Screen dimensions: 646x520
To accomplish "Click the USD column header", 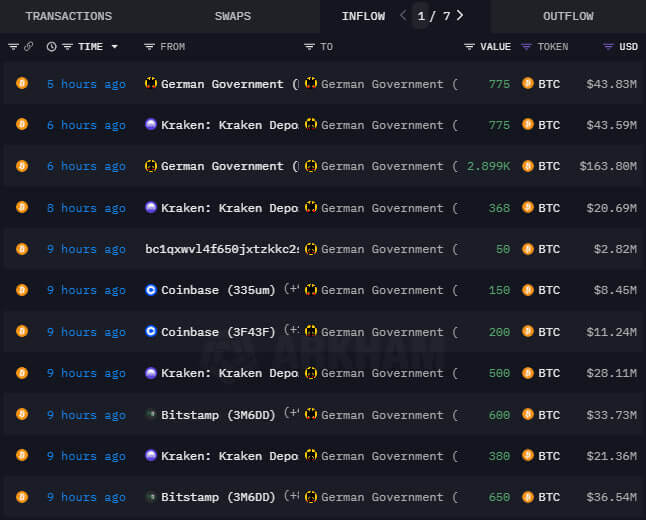I will [628, 47].
